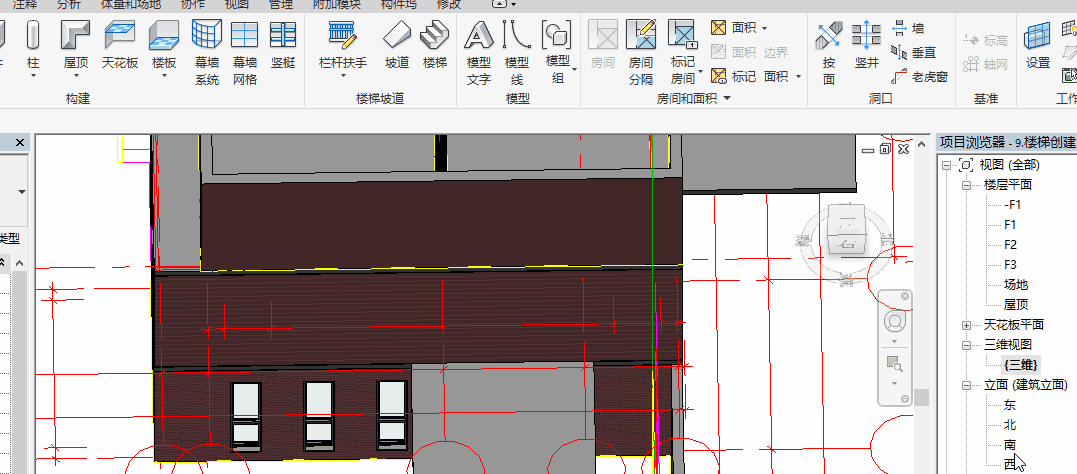
Task: Open the 南 elevation view
Action: click(1010, 444)
